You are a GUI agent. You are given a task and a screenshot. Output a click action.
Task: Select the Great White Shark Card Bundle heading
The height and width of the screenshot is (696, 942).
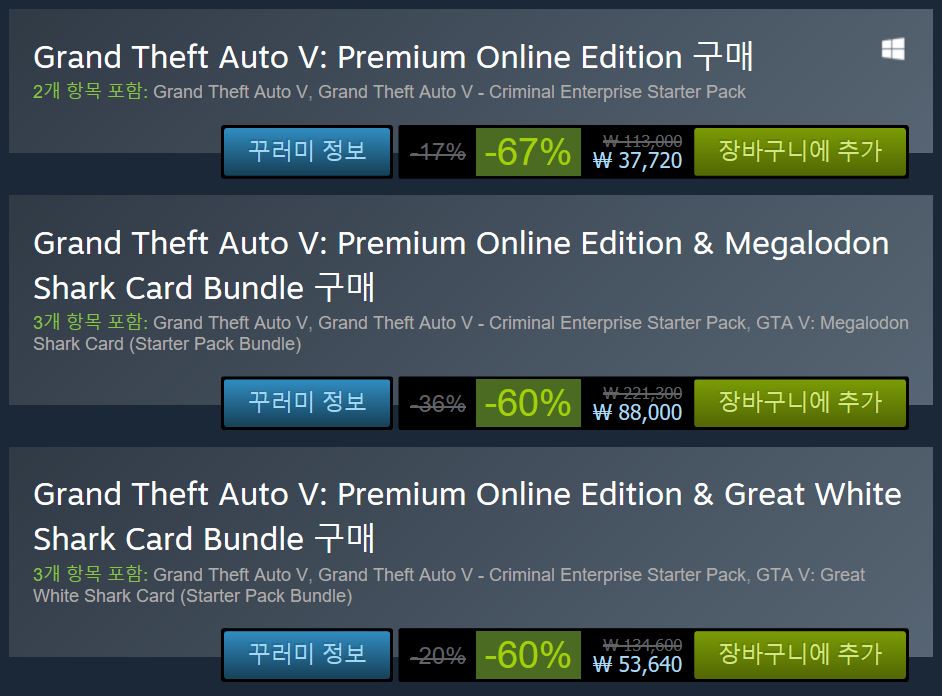(x=467, y=516)
